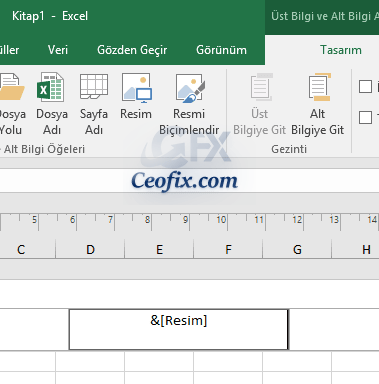Image resolution: width=379 pixels, height=384 pixels.
Task: Insert the Dosya Yolu (file path) element
Action: (12, 103)
